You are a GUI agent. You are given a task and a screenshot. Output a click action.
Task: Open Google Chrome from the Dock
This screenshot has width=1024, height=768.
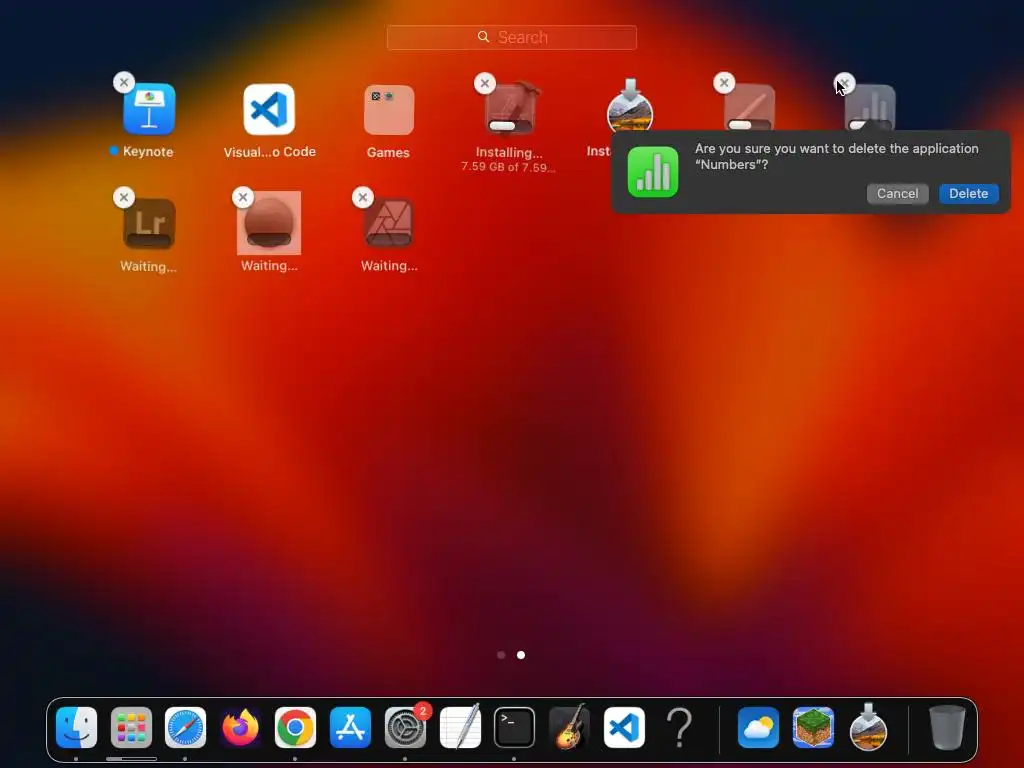coord(295,727)
